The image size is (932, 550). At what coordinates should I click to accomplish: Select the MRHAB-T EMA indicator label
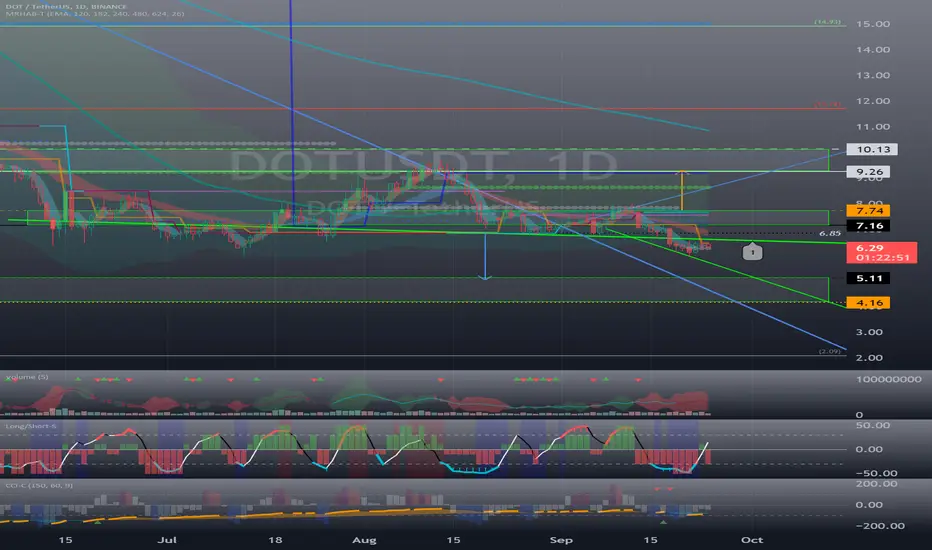click(95, 14)
